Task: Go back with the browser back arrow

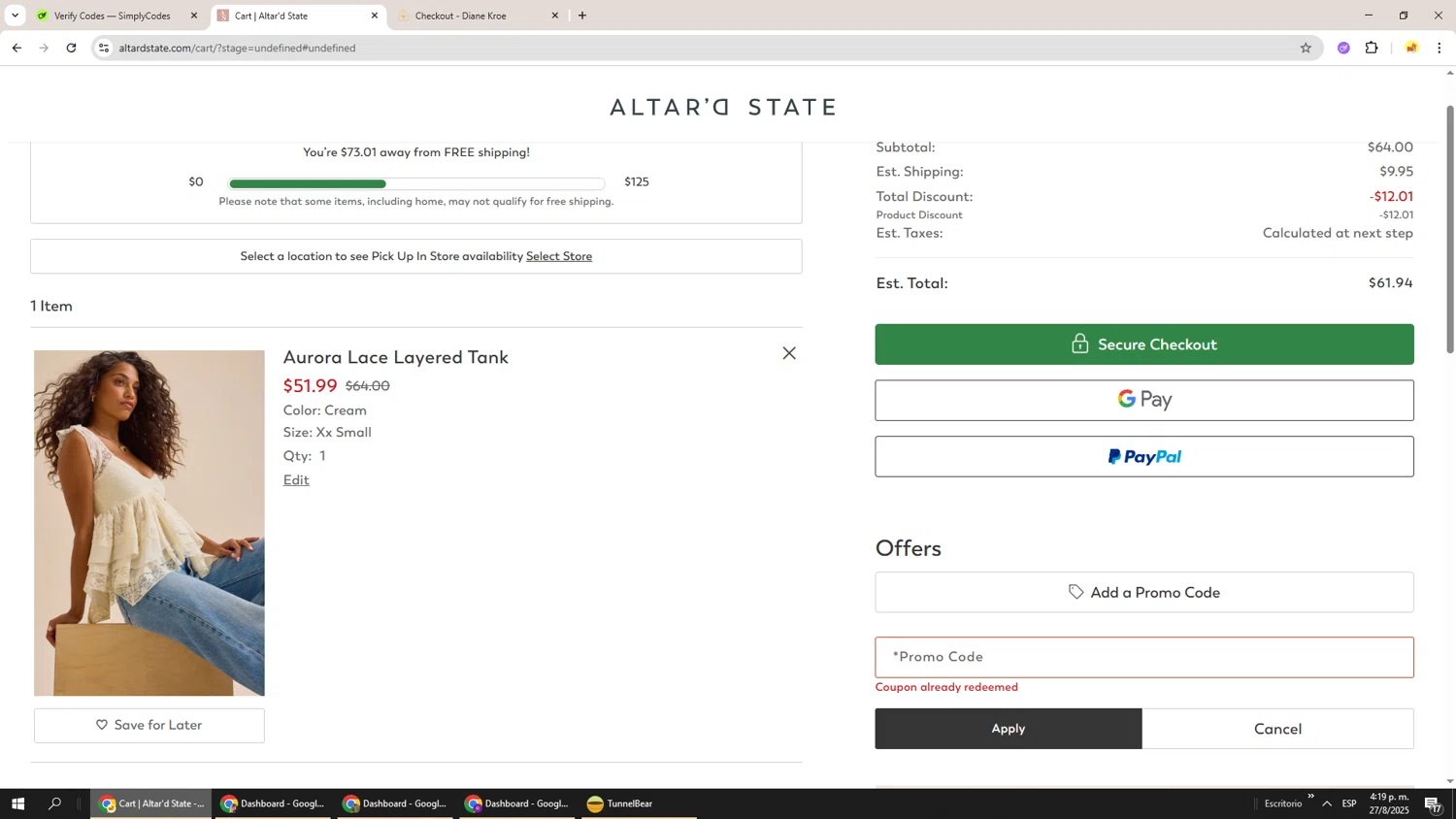Action: (x=17, y=48)
